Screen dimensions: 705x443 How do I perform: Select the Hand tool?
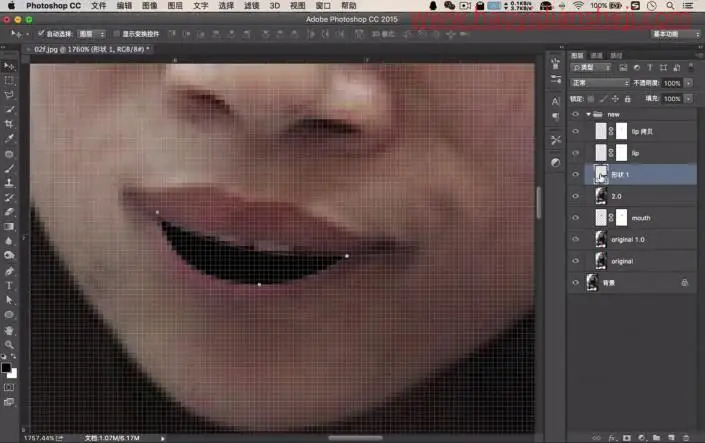tap(9, 331)
